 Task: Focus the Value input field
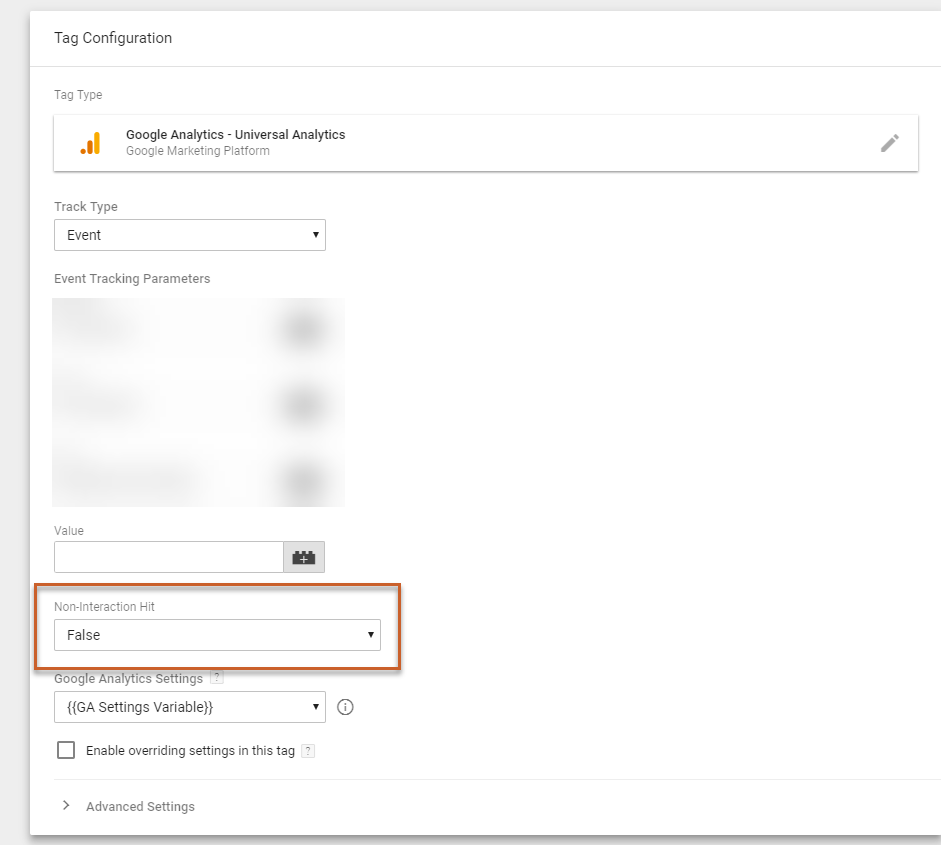(169, 557)
